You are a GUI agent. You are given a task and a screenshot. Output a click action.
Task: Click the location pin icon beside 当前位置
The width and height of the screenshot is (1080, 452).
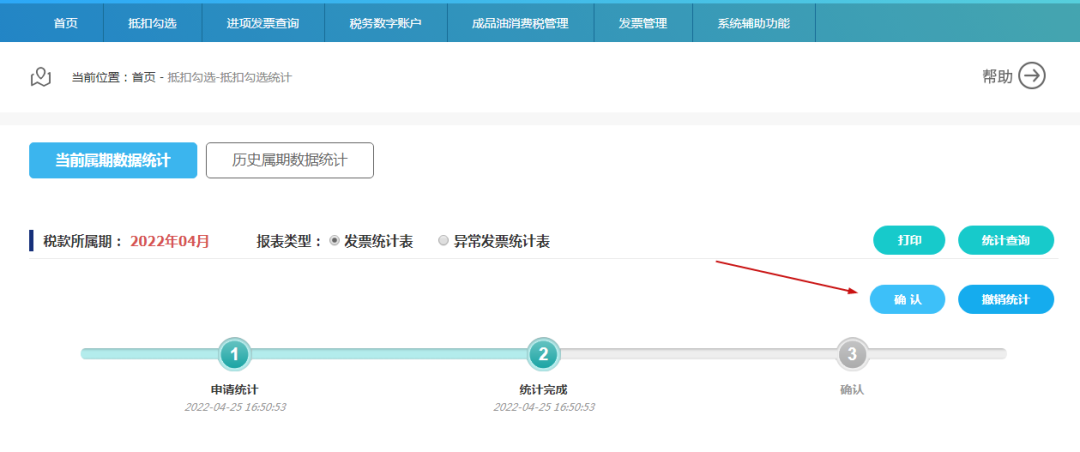pyautogui.click(x=41, y=77)
